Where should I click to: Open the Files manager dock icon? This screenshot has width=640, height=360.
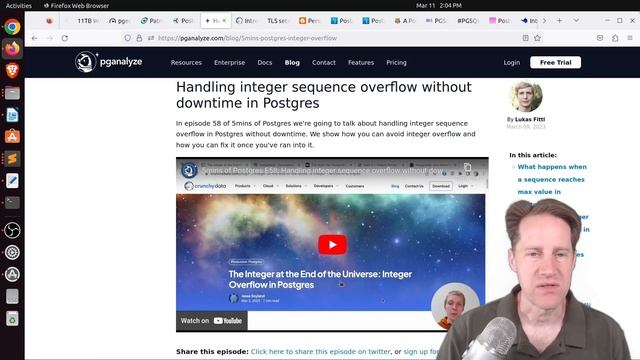click(12, 93)
